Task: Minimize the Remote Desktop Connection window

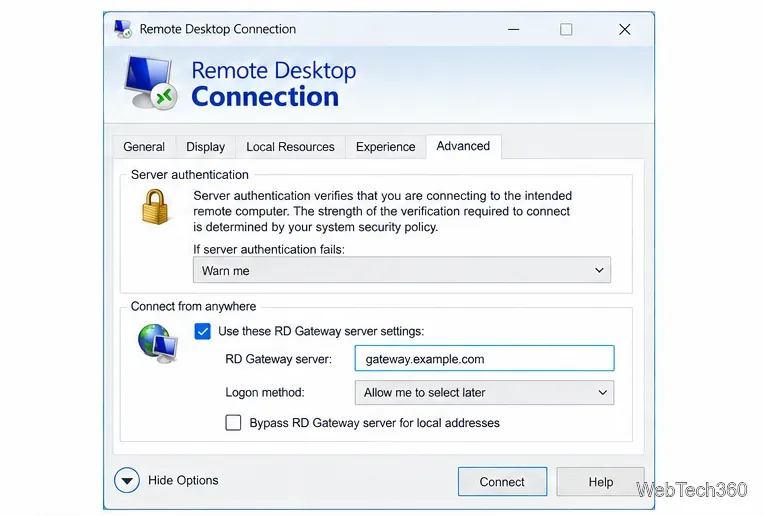Action: click(514, 29)
